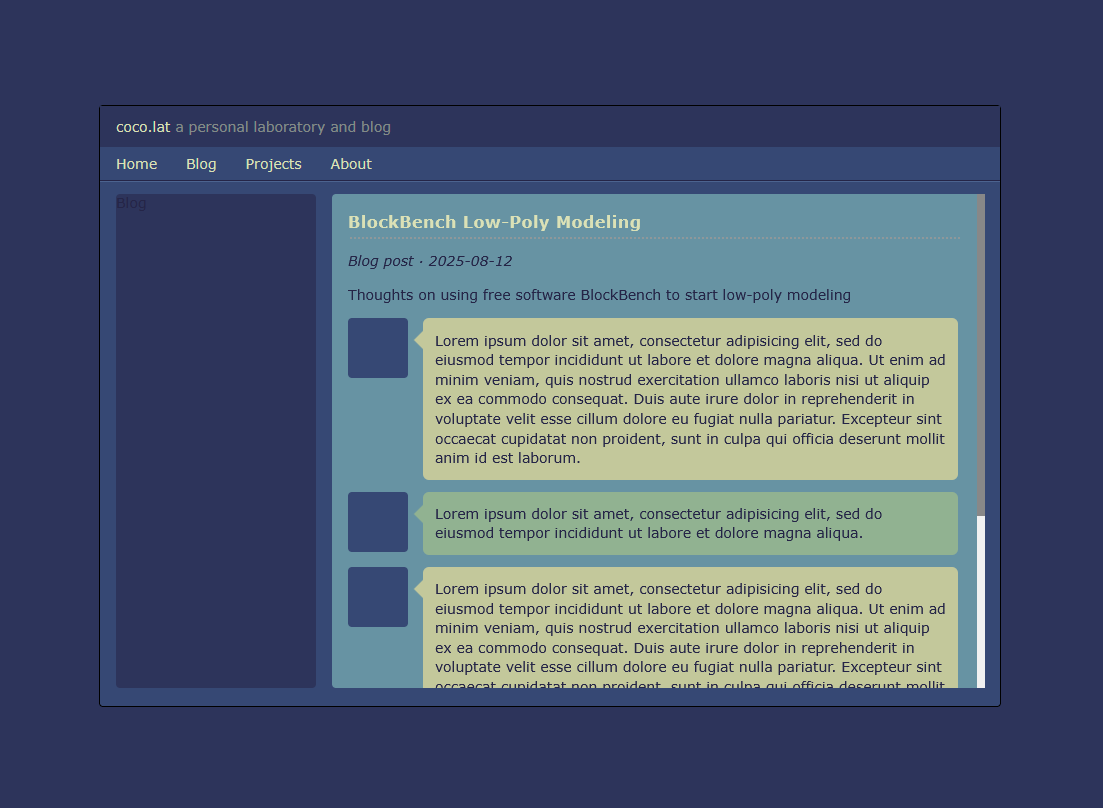The height and width of the screenshot is (808, 1103).
Task: Click 'Blog post · 2025-08-12' date line
Action: (430, 261)
